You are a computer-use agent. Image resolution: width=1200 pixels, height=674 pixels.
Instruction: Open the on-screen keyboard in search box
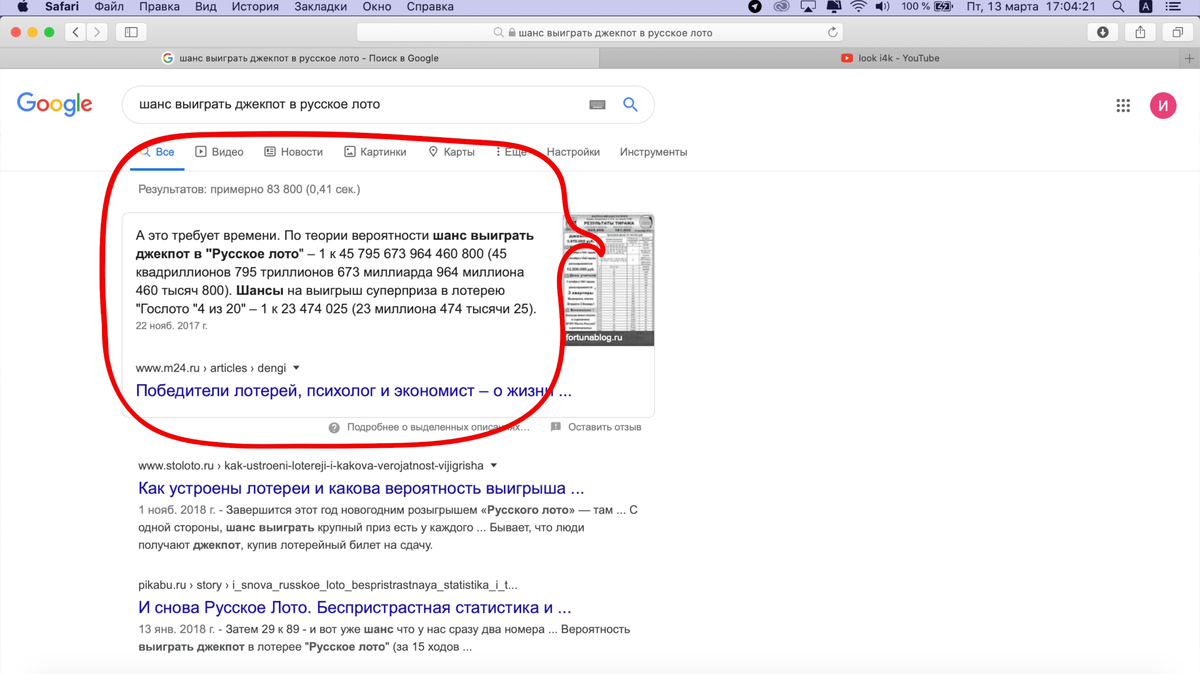[x=597, y=104]
